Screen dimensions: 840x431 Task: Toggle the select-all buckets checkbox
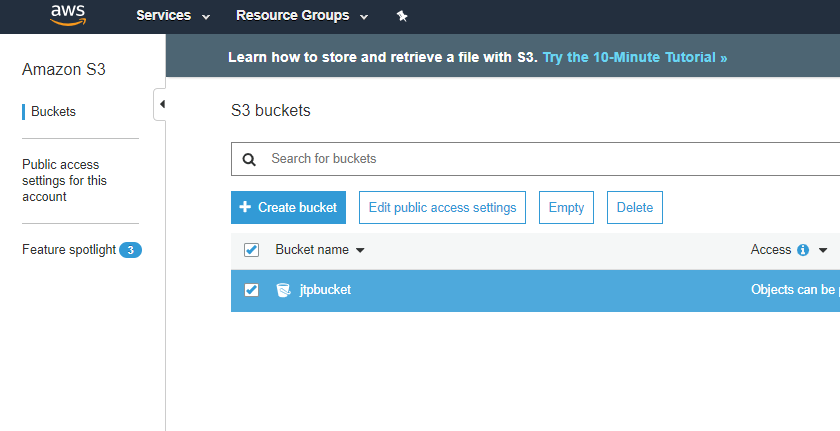click(x=251, y=250)
